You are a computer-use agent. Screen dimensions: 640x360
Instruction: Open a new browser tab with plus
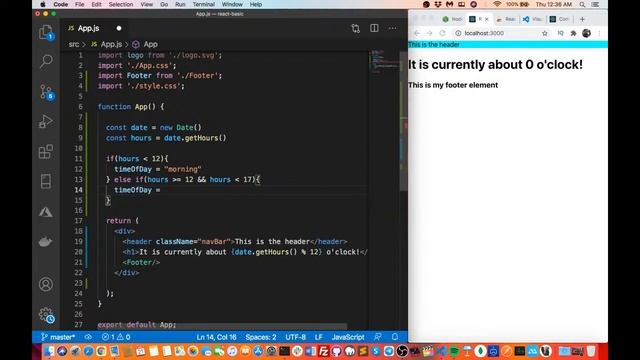coord(582,19)
